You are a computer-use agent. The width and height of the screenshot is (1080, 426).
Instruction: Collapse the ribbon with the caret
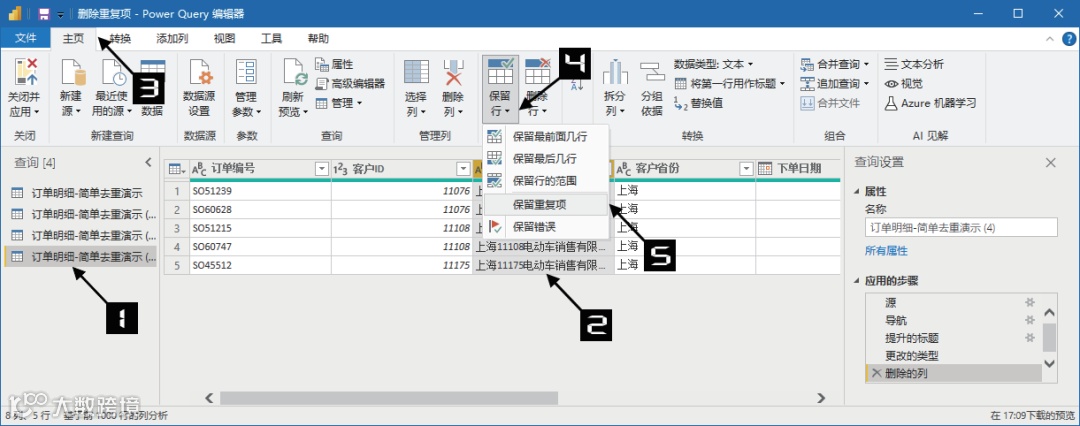tap(1050, 39)
